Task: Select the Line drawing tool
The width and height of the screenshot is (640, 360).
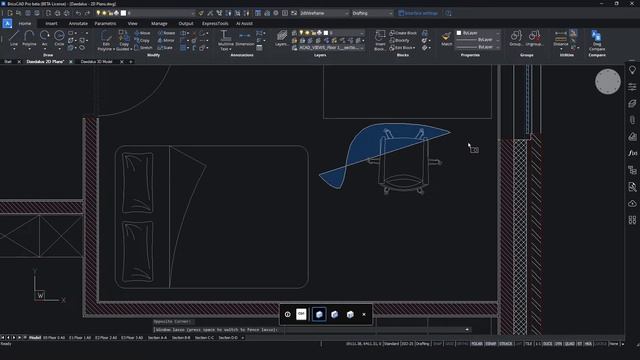Action: click(14, 38)
